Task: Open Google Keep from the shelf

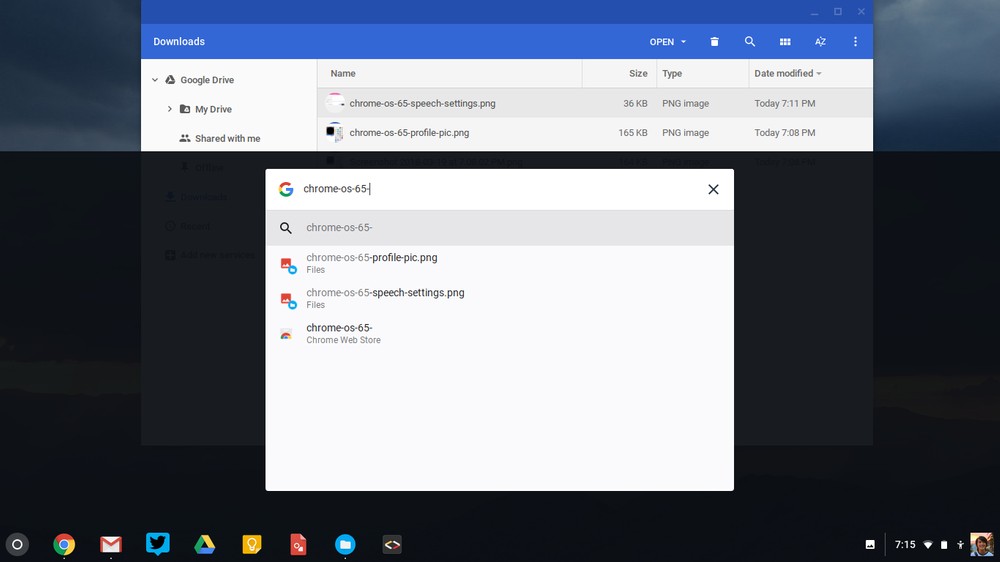Action: (x=252, y=544)
